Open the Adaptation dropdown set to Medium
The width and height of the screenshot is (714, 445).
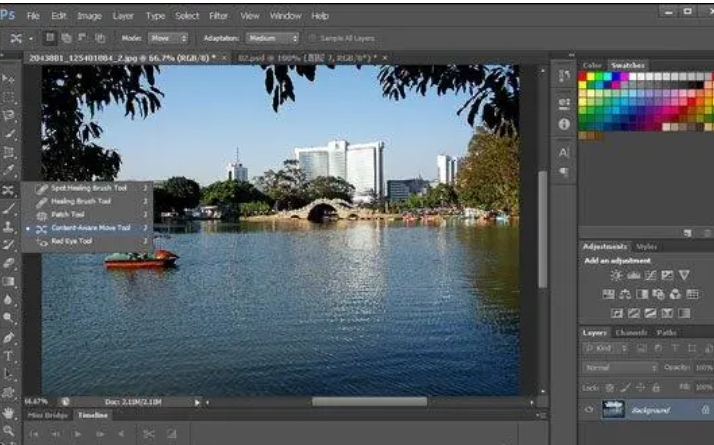click(x=273, y=38)
